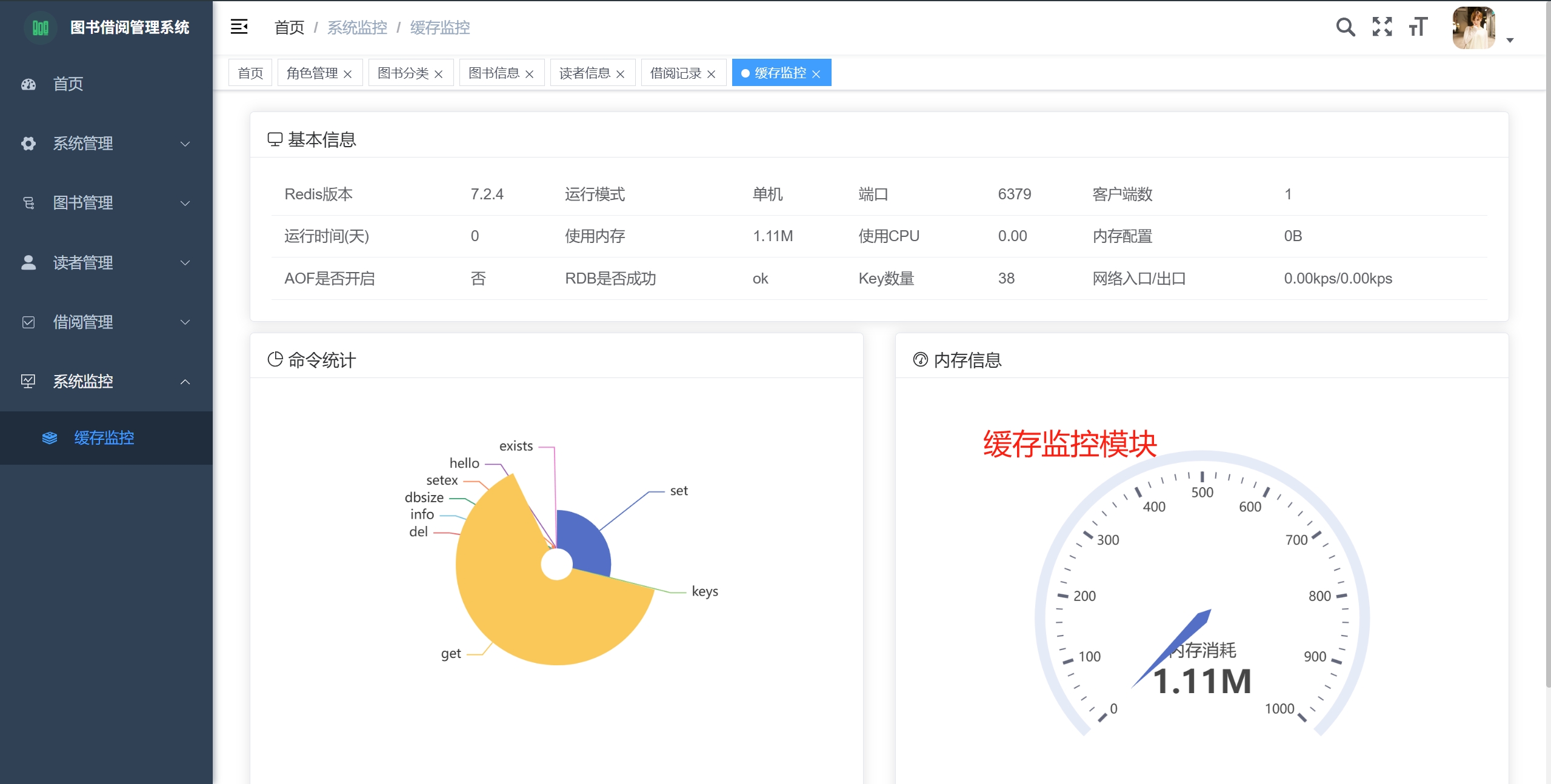Open the font size adjuster icon
Screen dimensions: 1551x784
click(x=1418, y=27)
